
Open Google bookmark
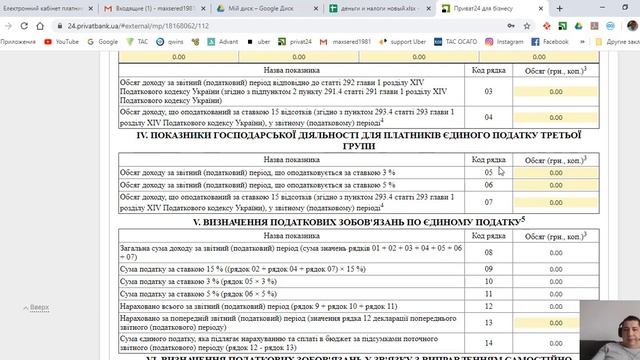[103, 42]
